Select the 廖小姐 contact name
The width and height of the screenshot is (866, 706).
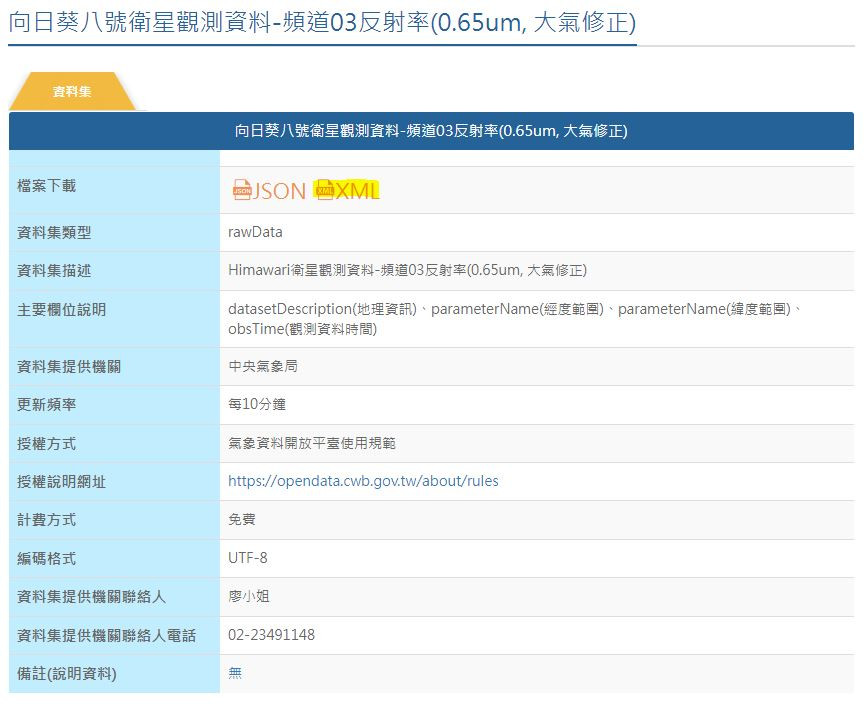(249, 596)
